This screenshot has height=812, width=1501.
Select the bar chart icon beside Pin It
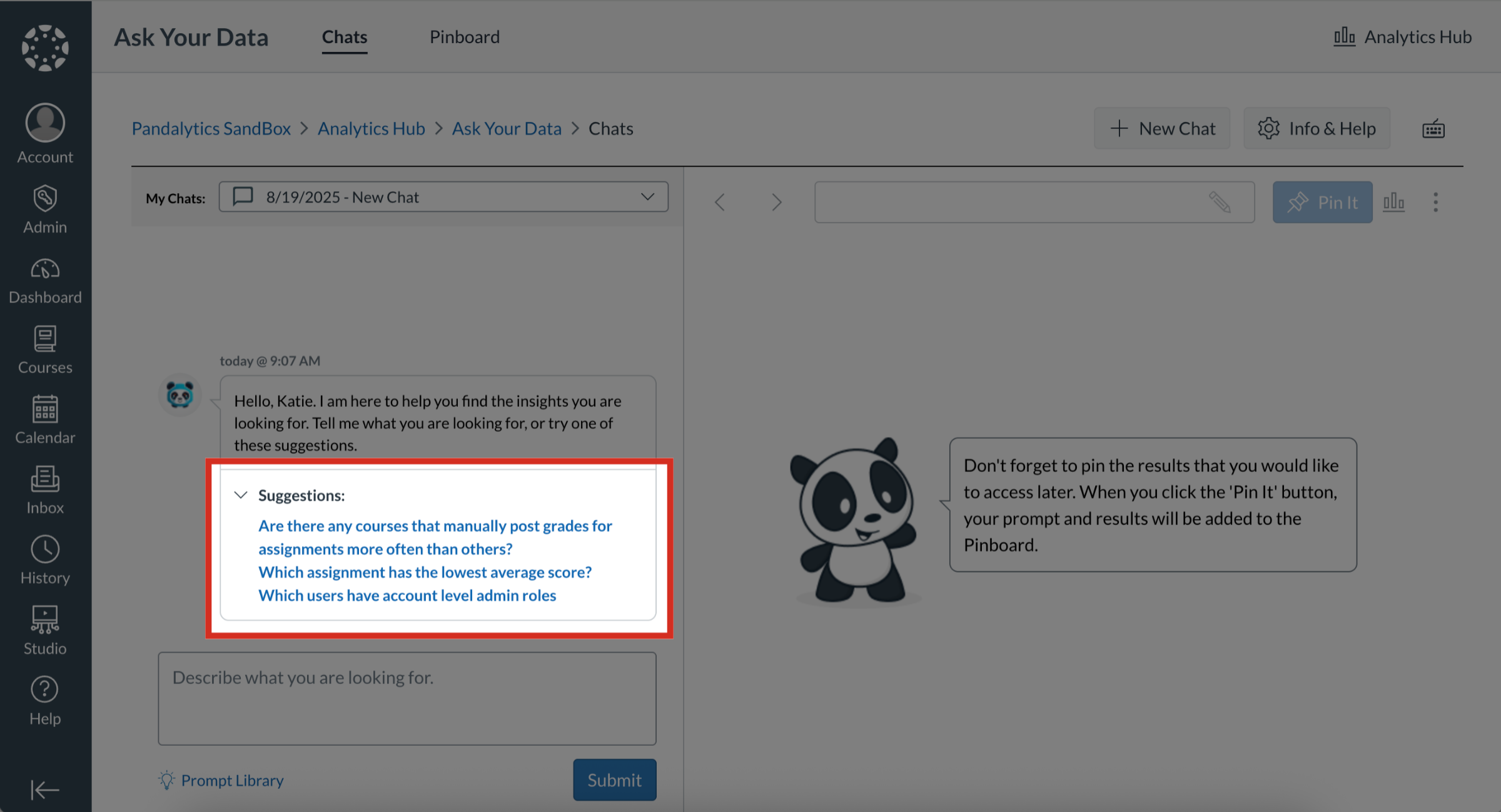click(x=1393, y=202)
